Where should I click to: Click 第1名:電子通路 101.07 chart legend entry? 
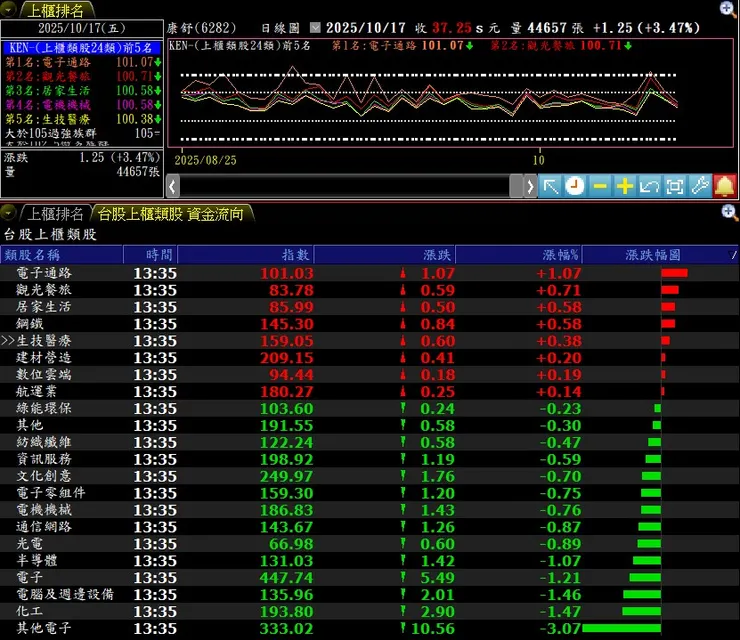click(403, 46)
